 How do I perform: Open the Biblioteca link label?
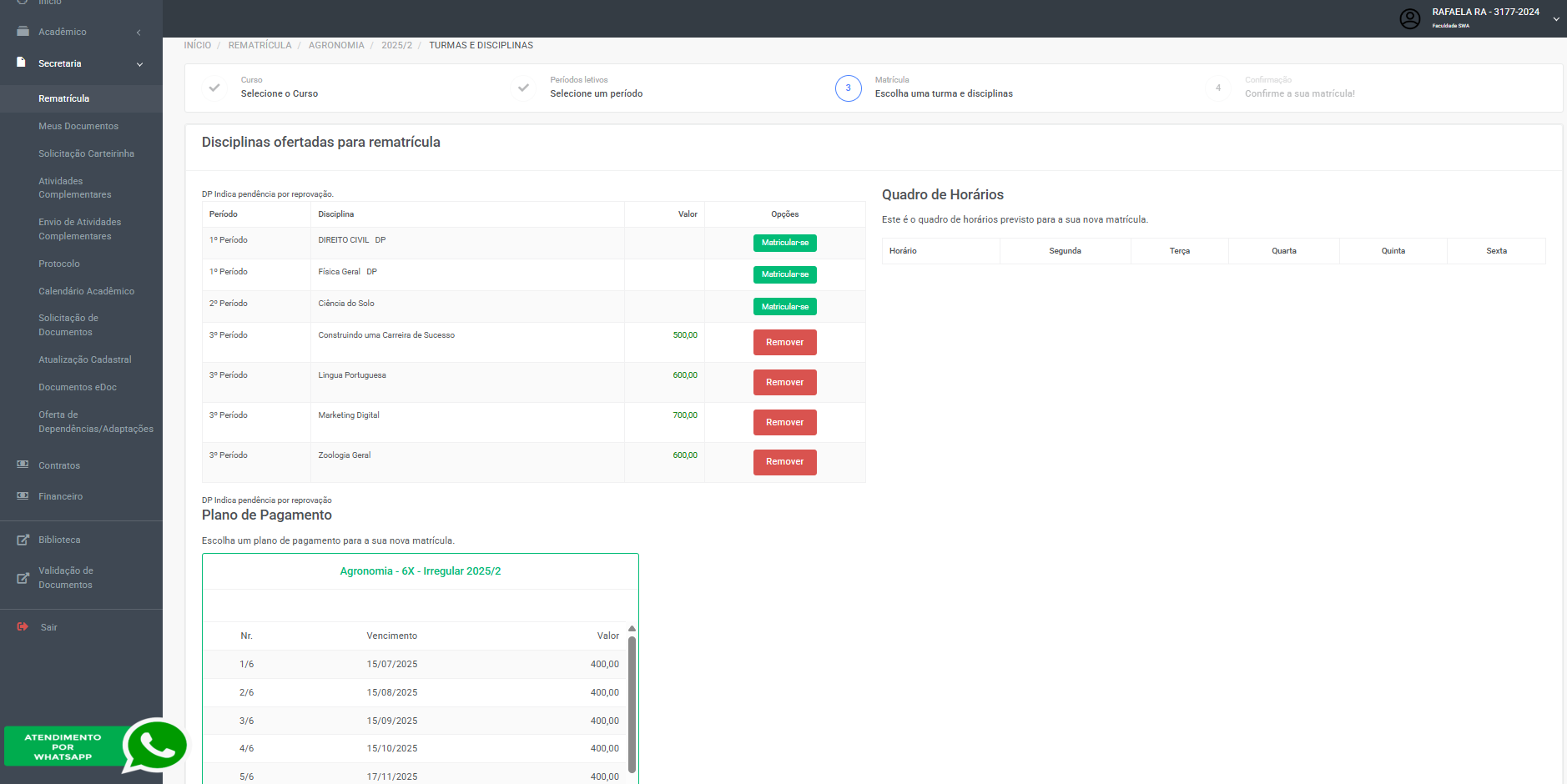click(59, 540)
